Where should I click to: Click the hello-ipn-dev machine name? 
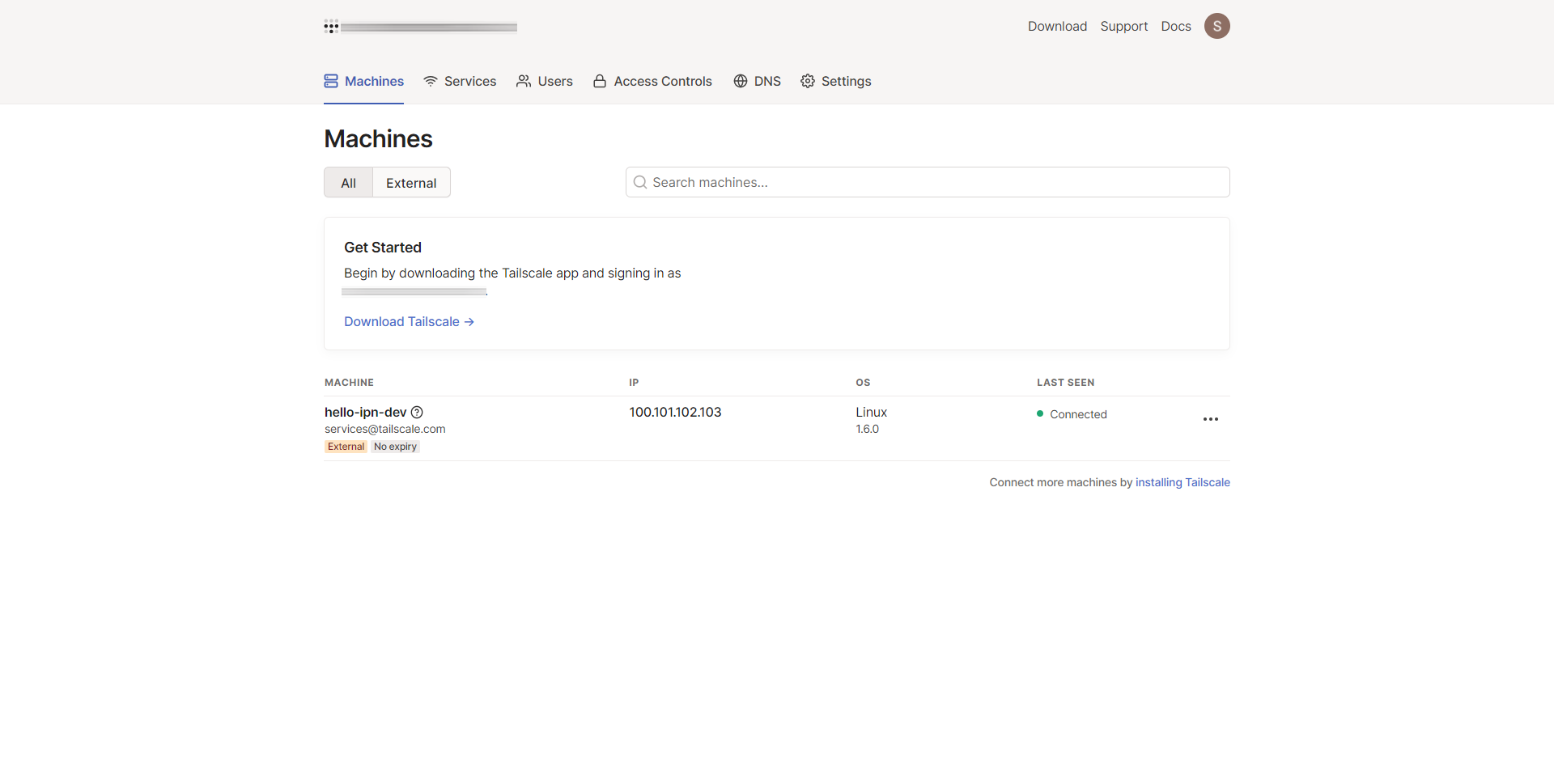(365, 412)
